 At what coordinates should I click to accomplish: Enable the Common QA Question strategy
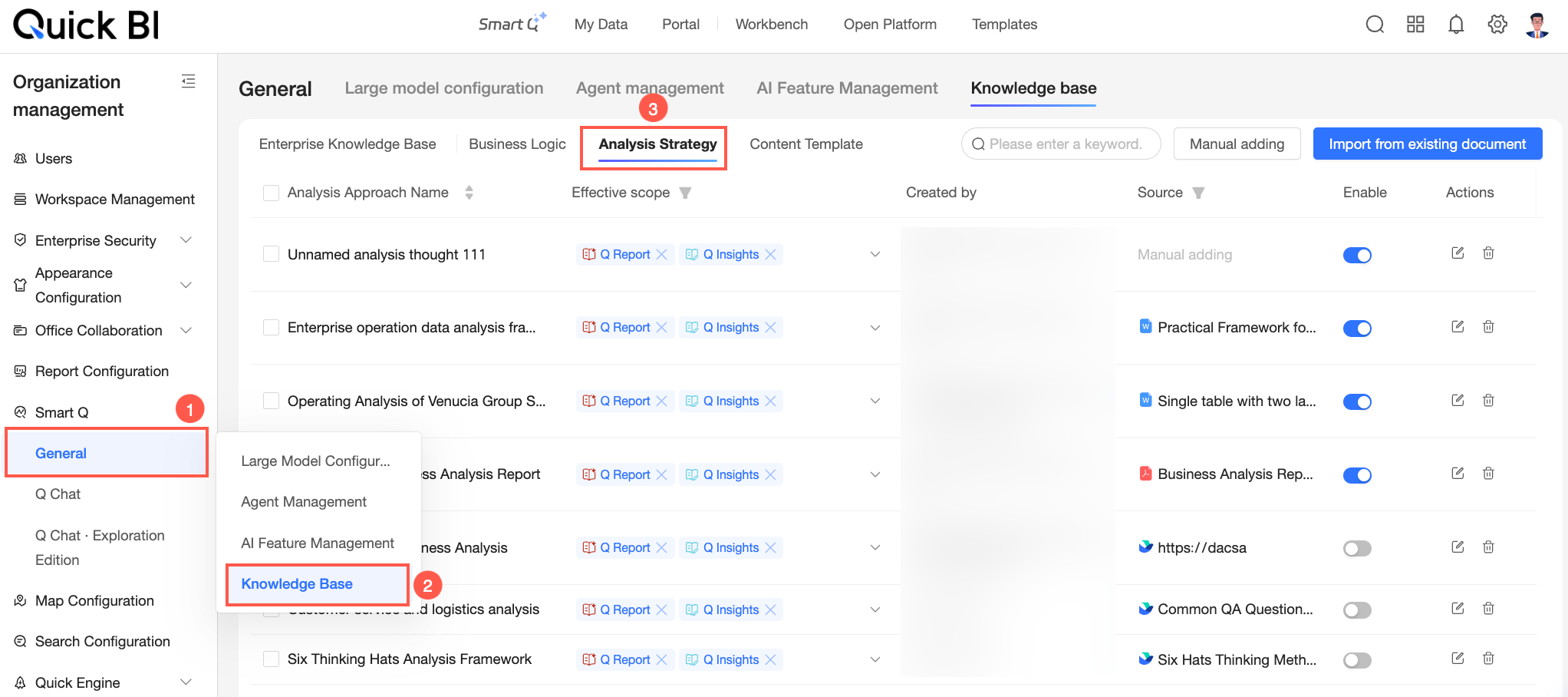coord(1357,610)
